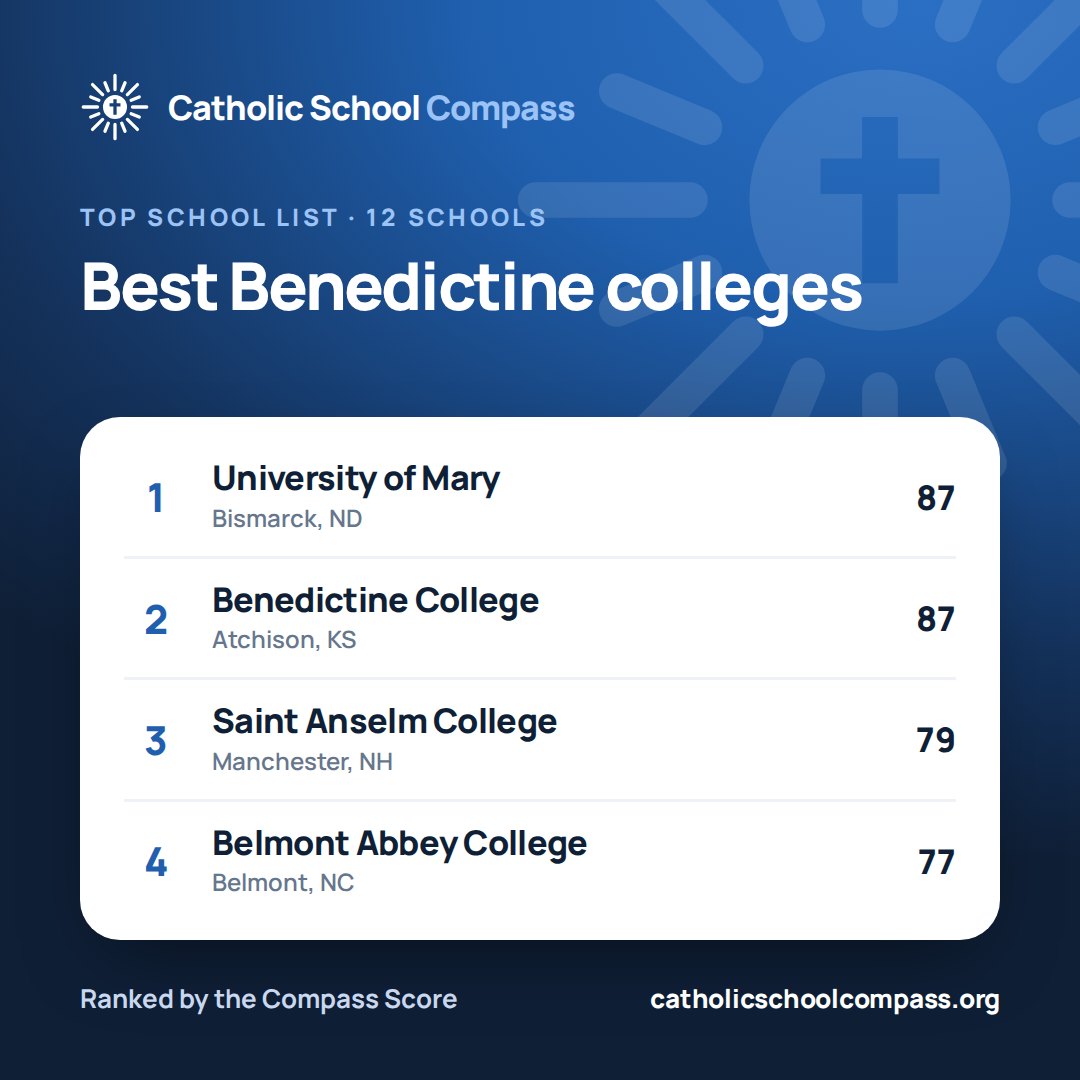Click Saint Anselm College's score 79
The image size is (1080, 1080).
[935, 740]
